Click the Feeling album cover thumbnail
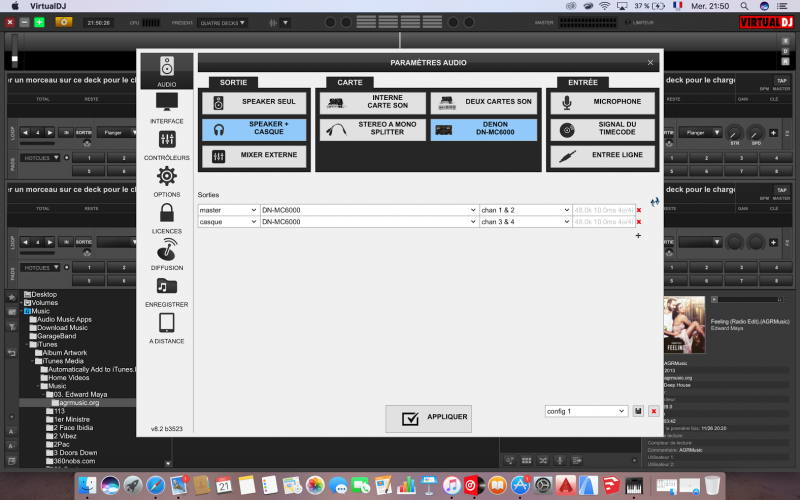Viewport: 800px width, 500px height. (x=684, y=325)
